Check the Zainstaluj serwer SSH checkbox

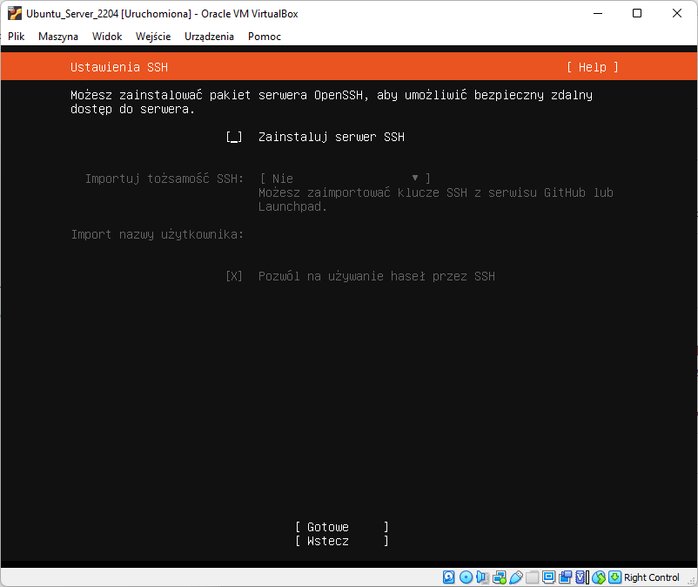[234, 137]
